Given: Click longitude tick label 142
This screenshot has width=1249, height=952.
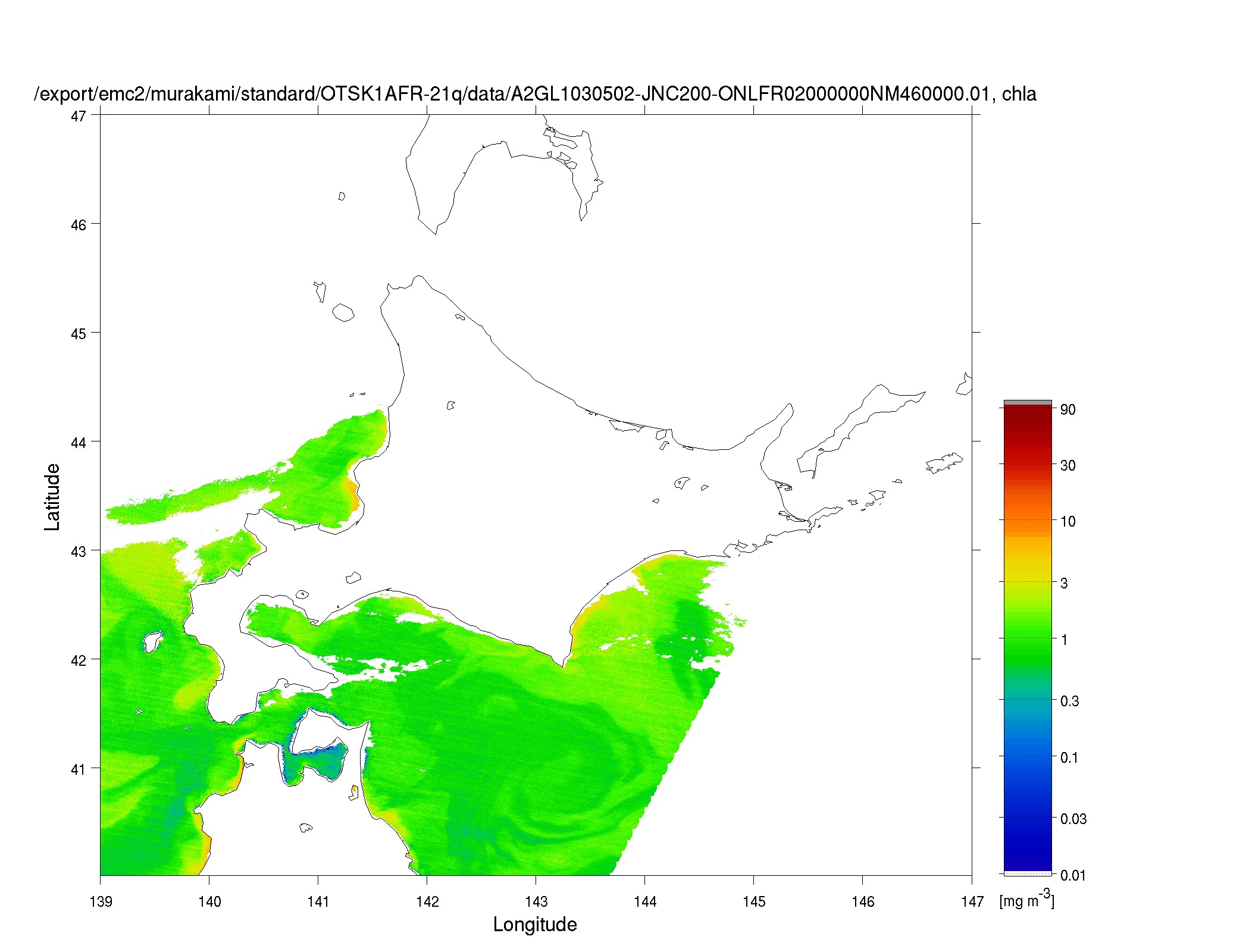Looking at the screenshot, I should [427, 901].
